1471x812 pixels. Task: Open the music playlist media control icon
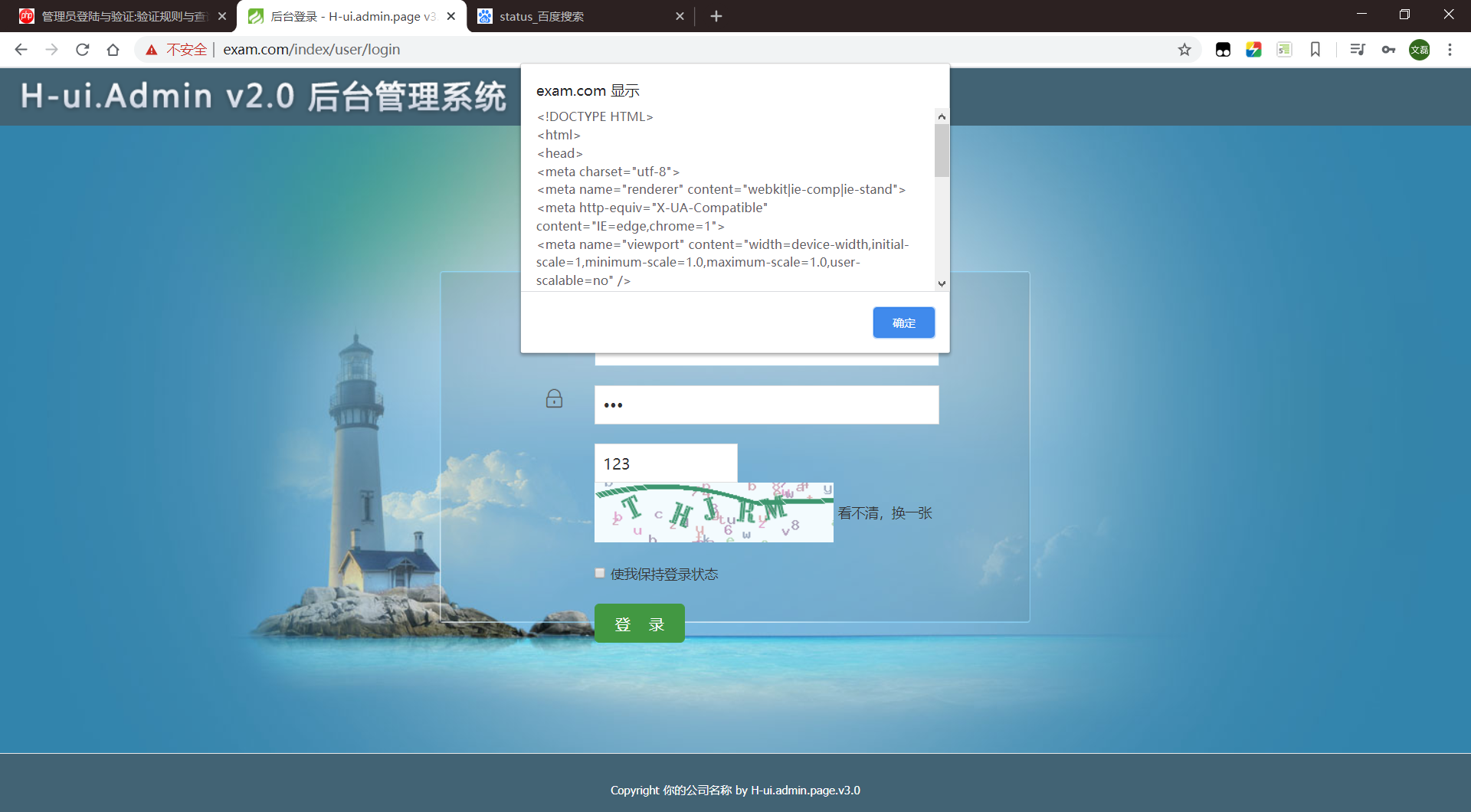pos(1358,49)
